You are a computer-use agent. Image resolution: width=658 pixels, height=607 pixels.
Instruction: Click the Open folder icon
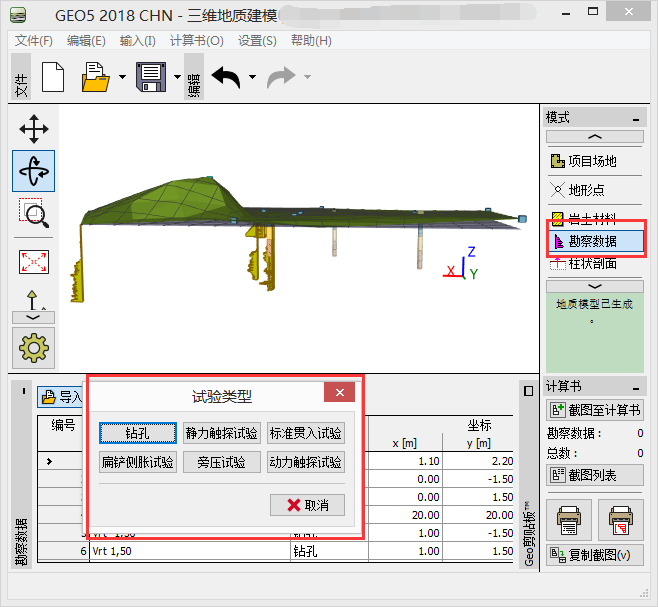pos(95,77)
